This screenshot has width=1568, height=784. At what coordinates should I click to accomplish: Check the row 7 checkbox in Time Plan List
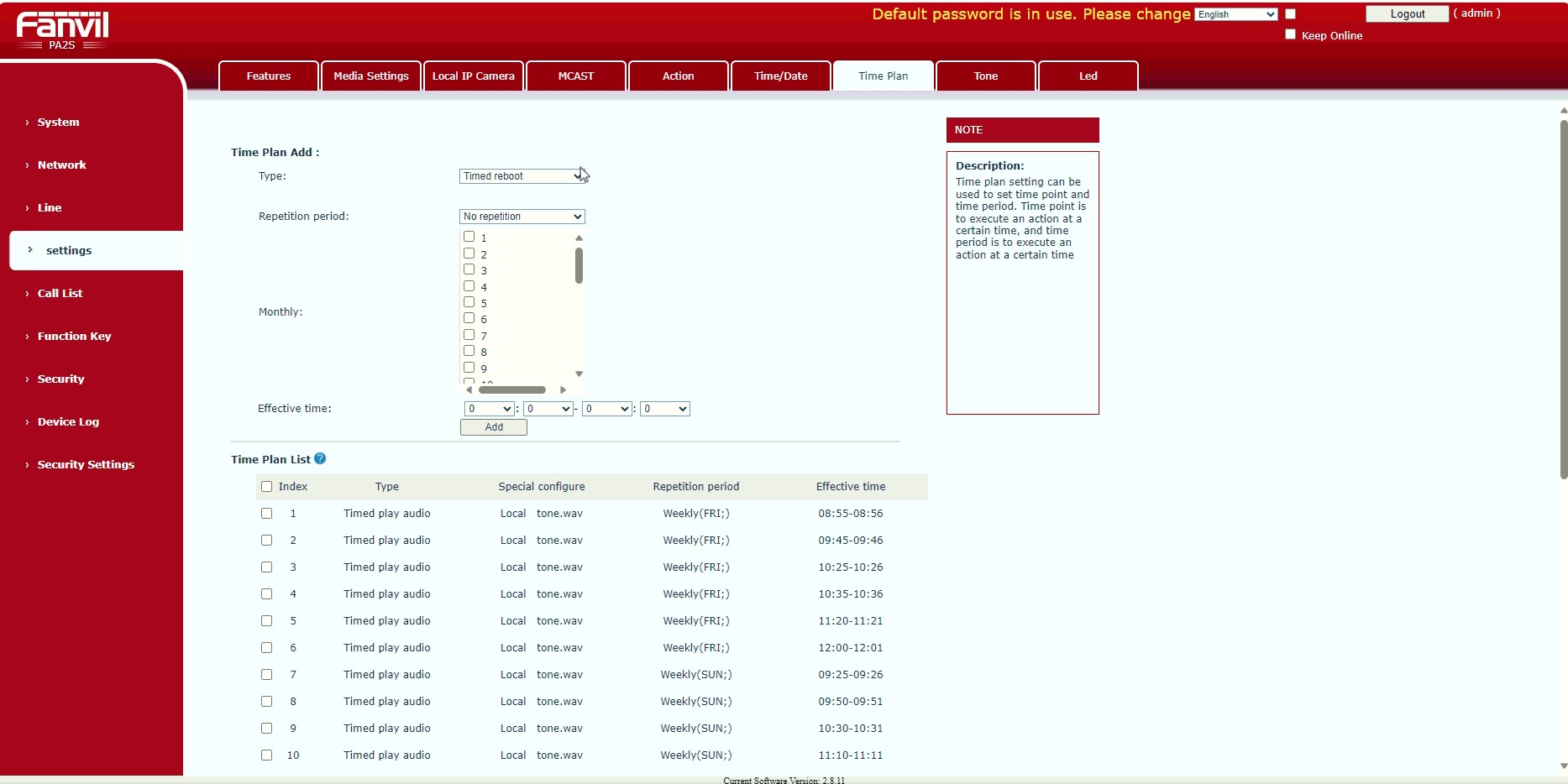(266, 674)
